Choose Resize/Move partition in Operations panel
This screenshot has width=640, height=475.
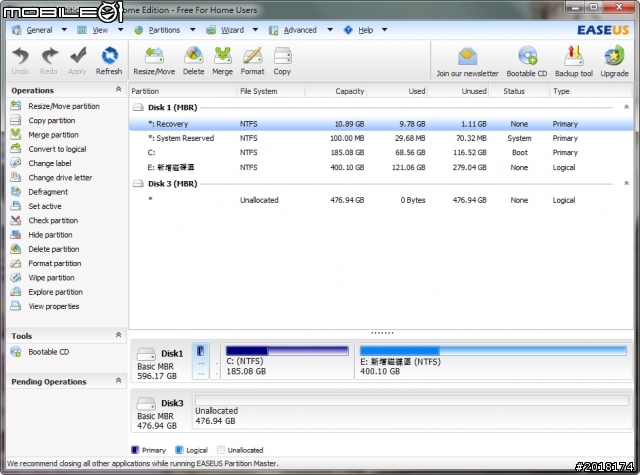(x=55, y=106)
